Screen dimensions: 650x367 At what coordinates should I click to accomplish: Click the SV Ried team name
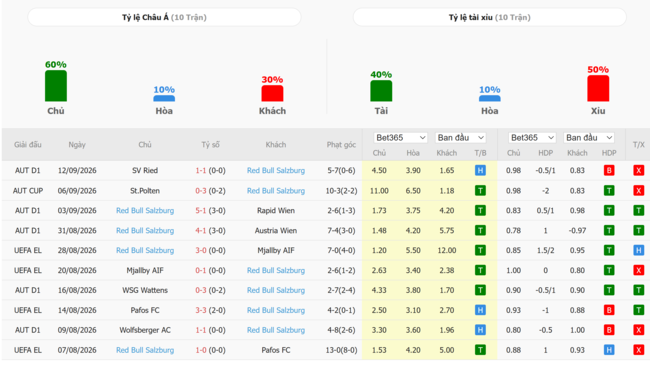[145, 170]
